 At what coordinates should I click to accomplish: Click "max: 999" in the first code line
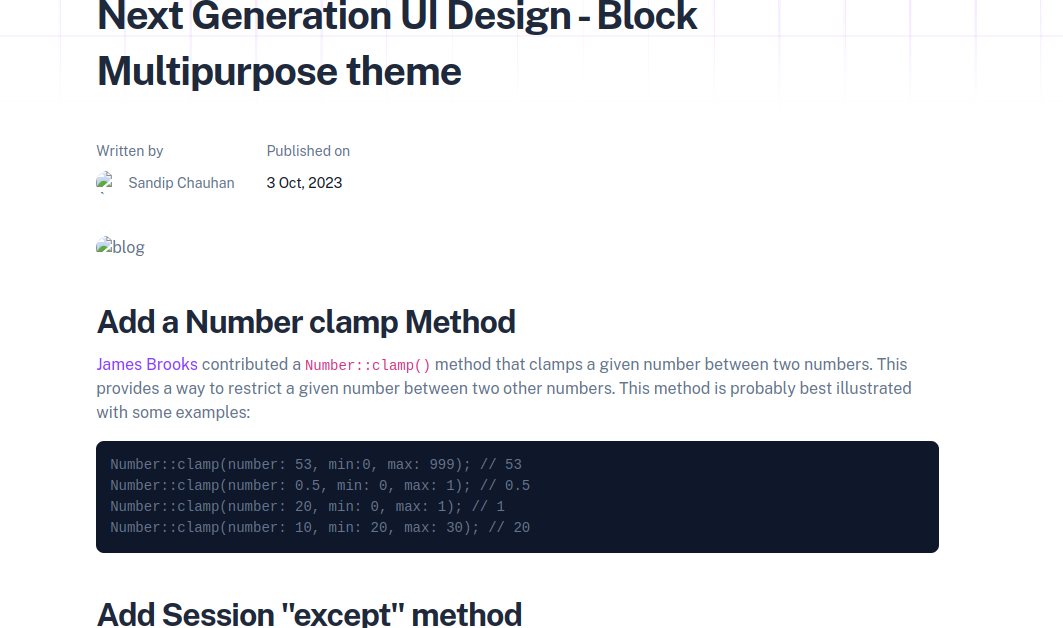[x=421, y=465]
